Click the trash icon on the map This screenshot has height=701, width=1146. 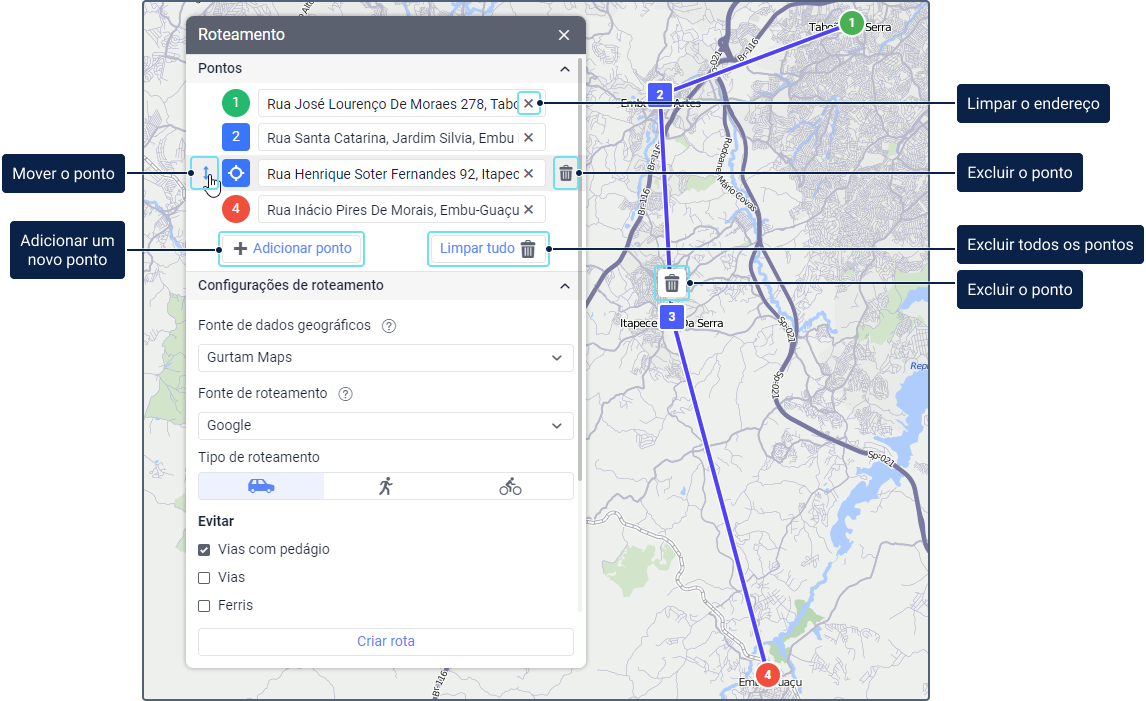[x=672, y=284]
